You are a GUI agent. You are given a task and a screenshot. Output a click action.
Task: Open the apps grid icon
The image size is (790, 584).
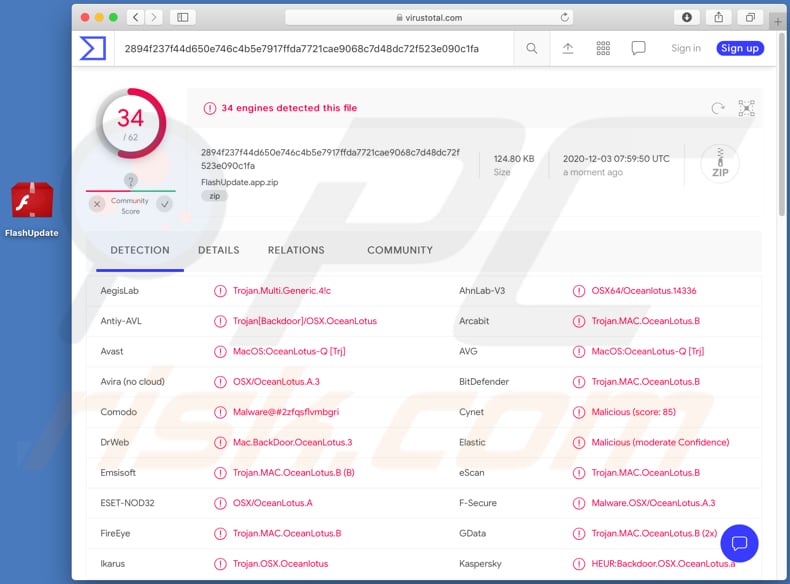pos(603,48)
